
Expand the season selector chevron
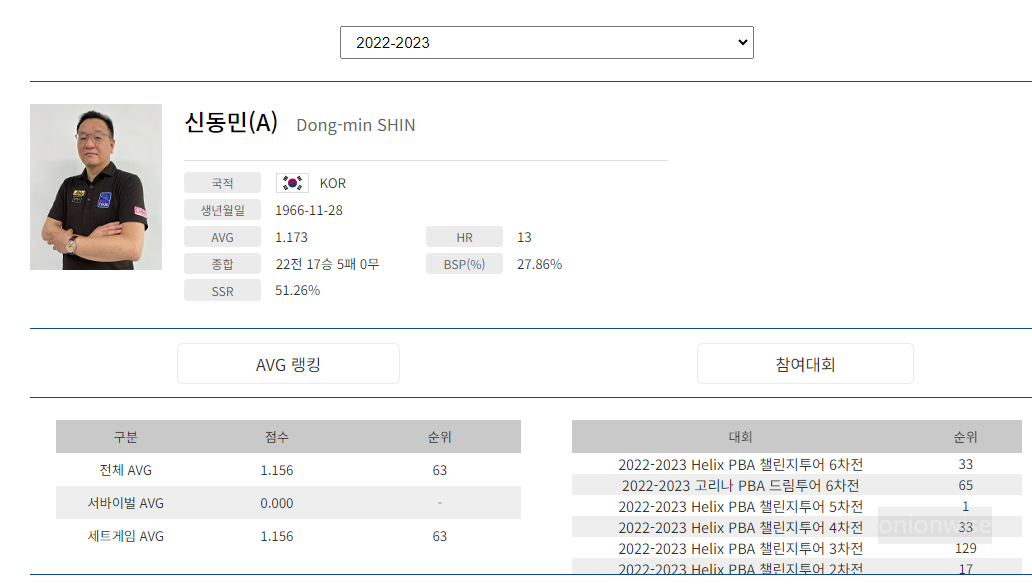coord(741,42)
